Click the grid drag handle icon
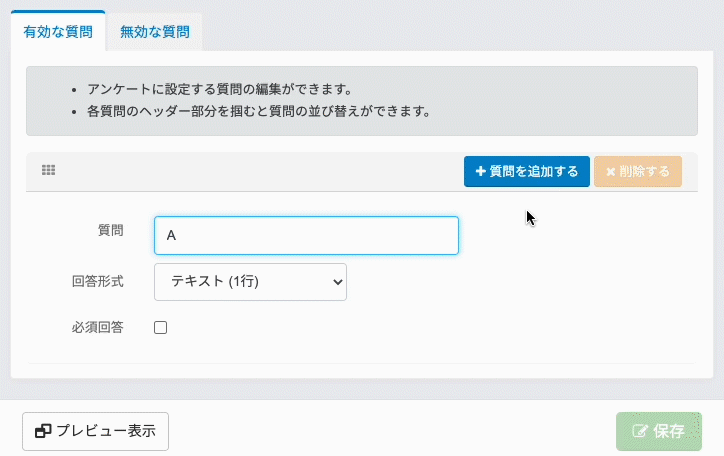 coord(48,171)
